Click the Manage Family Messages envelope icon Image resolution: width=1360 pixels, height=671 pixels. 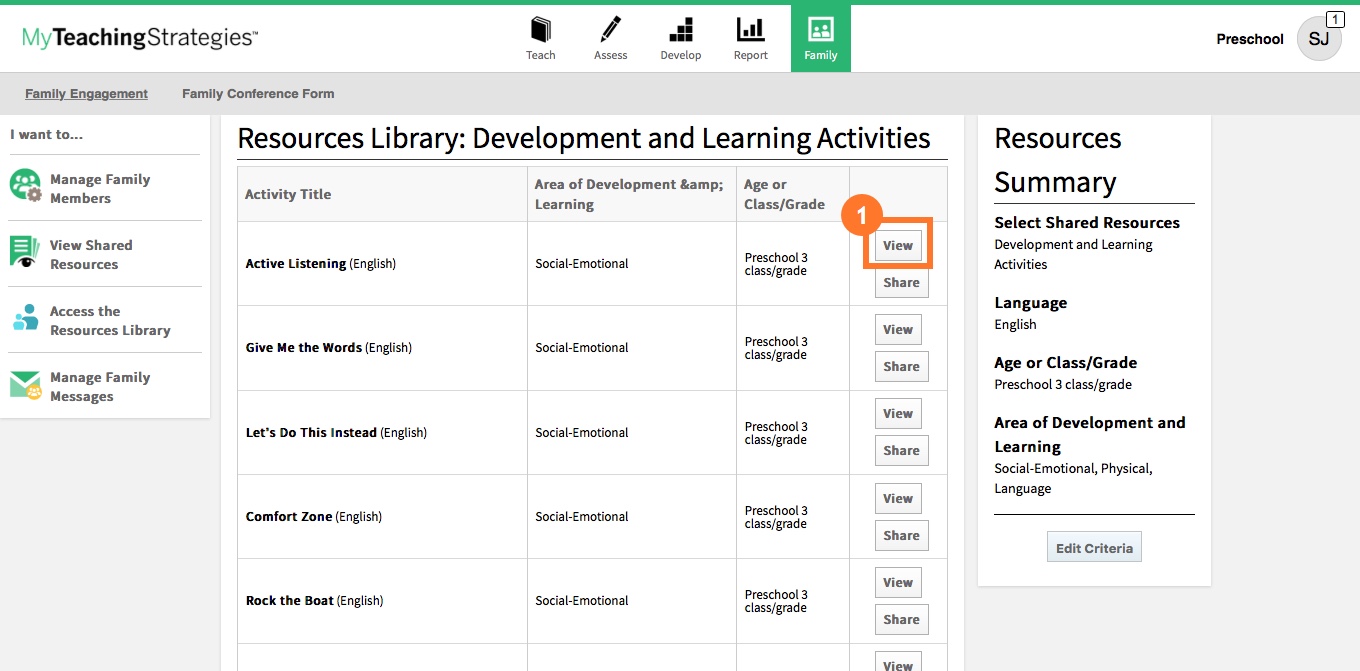click(x=26, y=385)
